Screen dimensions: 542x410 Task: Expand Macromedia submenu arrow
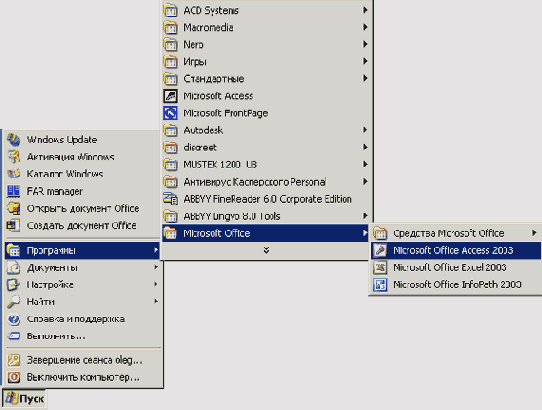[x=365, y=27]
